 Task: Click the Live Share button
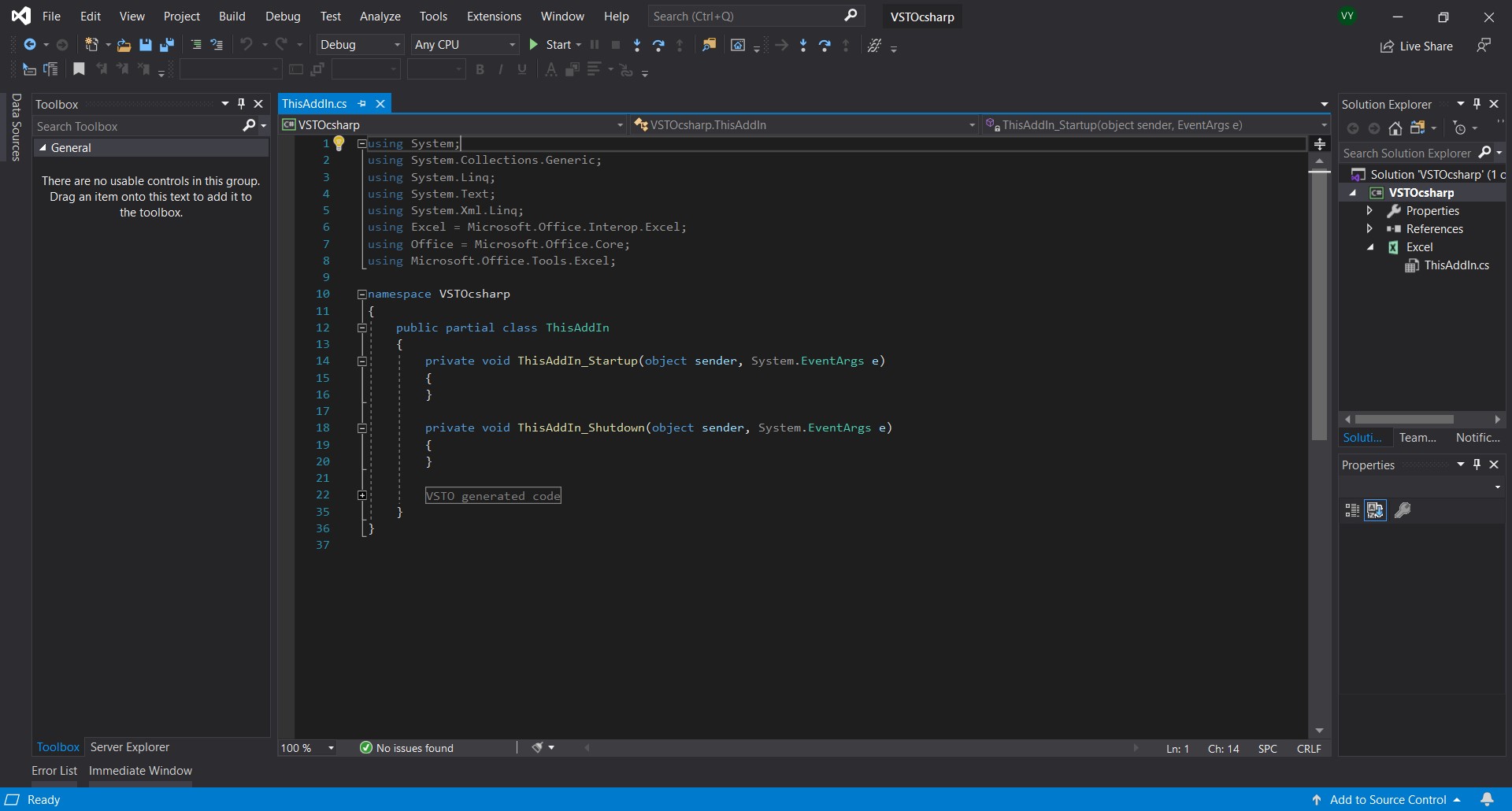[1417, 46]
